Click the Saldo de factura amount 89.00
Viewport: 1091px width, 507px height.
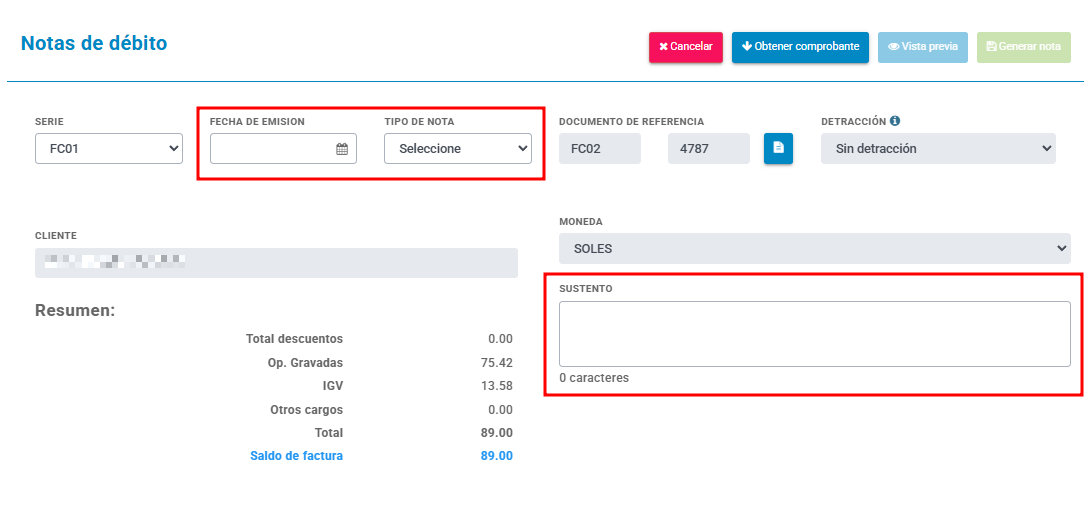497,456
